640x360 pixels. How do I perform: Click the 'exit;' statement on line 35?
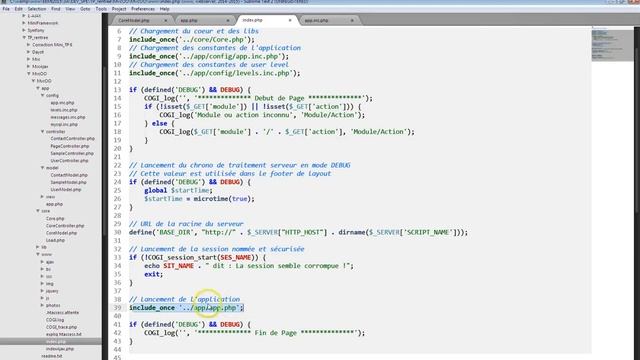pyautogui.click(x=153, y=274)
